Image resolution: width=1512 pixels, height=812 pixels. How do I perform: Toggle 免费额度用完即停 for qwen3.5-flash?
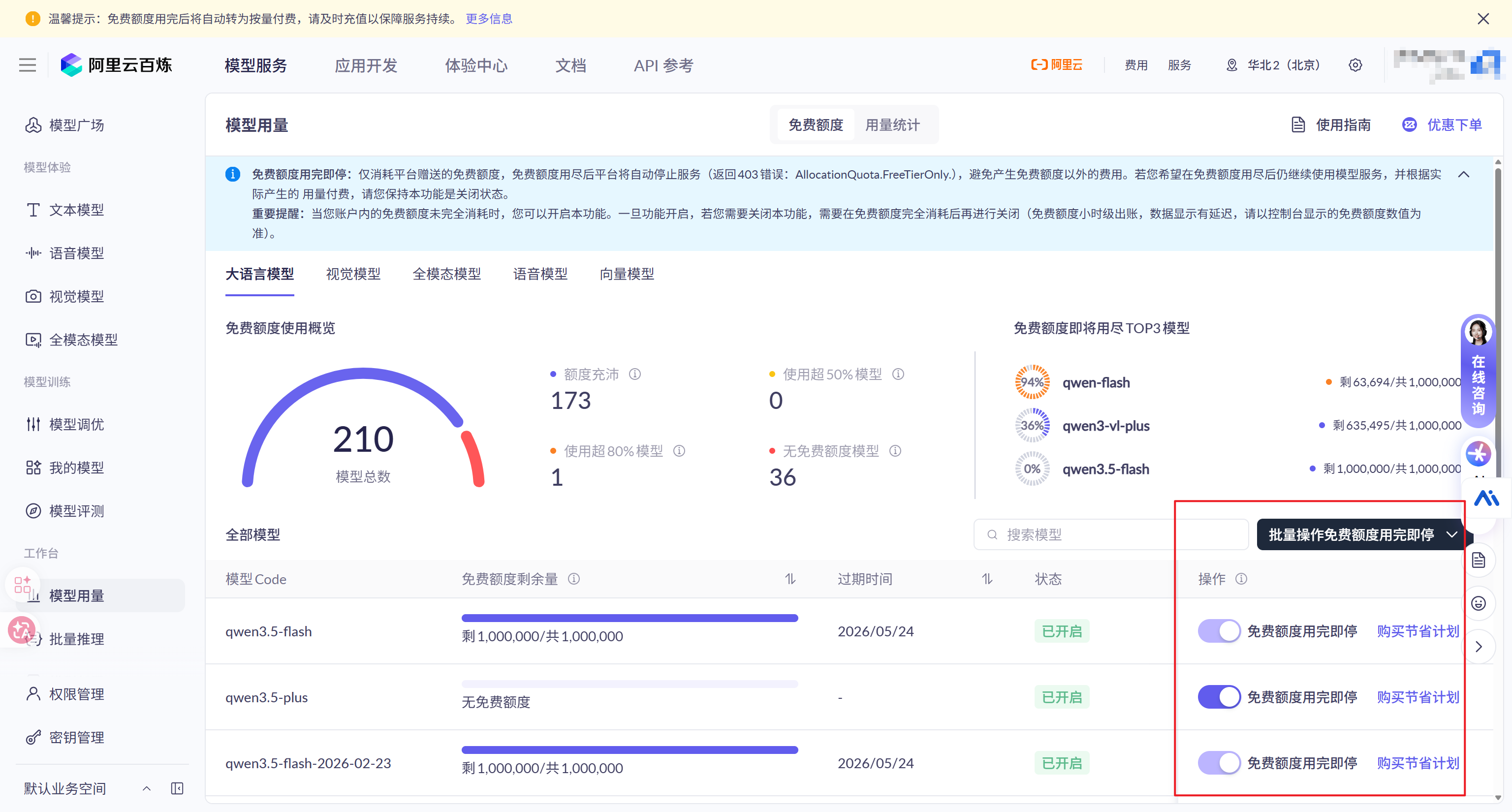click(1219, 631)
